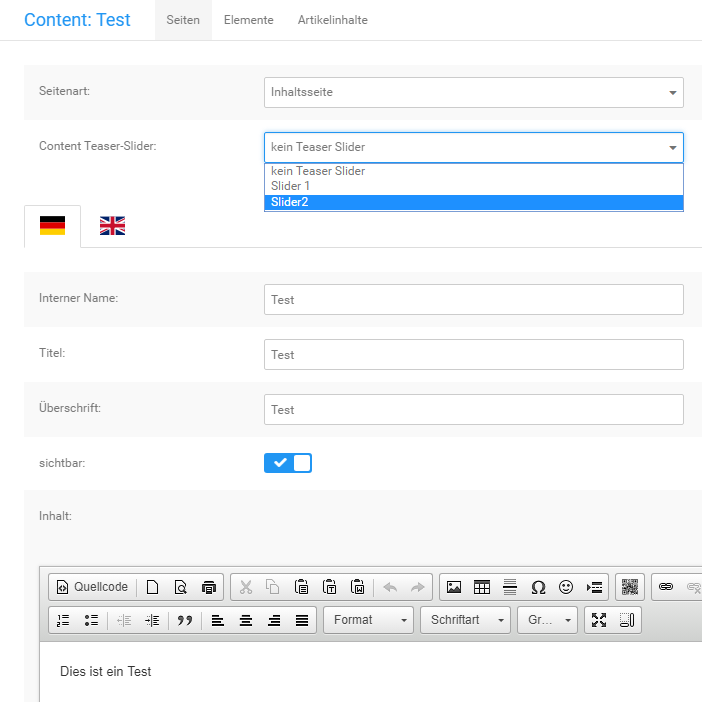
Task: Switch to English language flag tab
Action: (112, 226)
